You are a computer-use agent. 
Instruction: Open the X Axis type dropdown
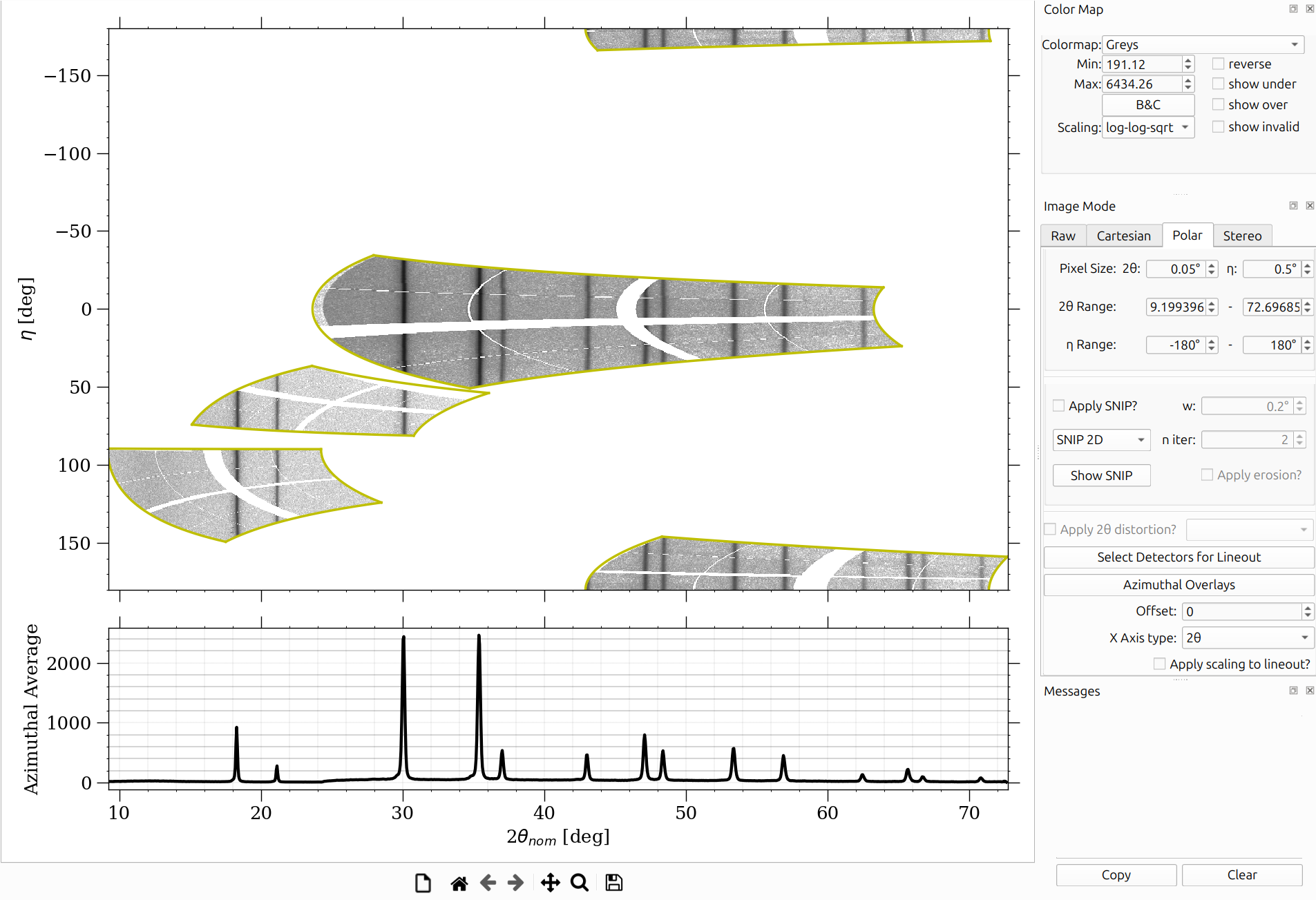click(x=1248, y=638)
